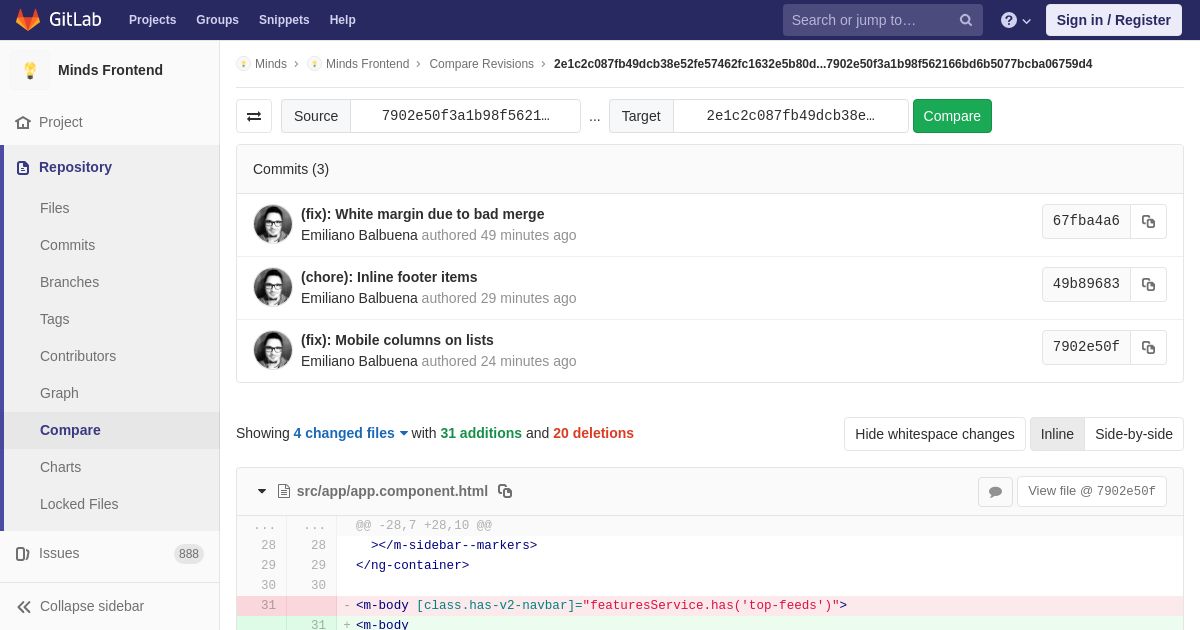Open Locked Files in sidebar
Screen dimensions: 1200x630
(x=79, y=504)
